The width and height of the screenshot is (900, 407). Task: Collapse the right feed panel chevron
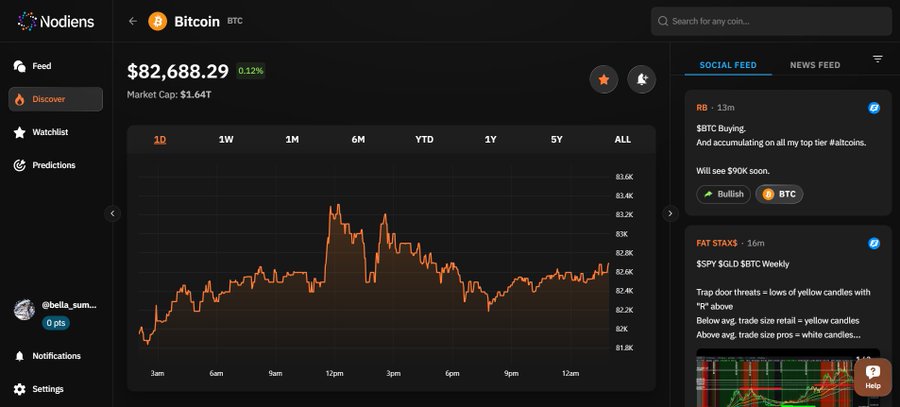click(x=670, y=214)
